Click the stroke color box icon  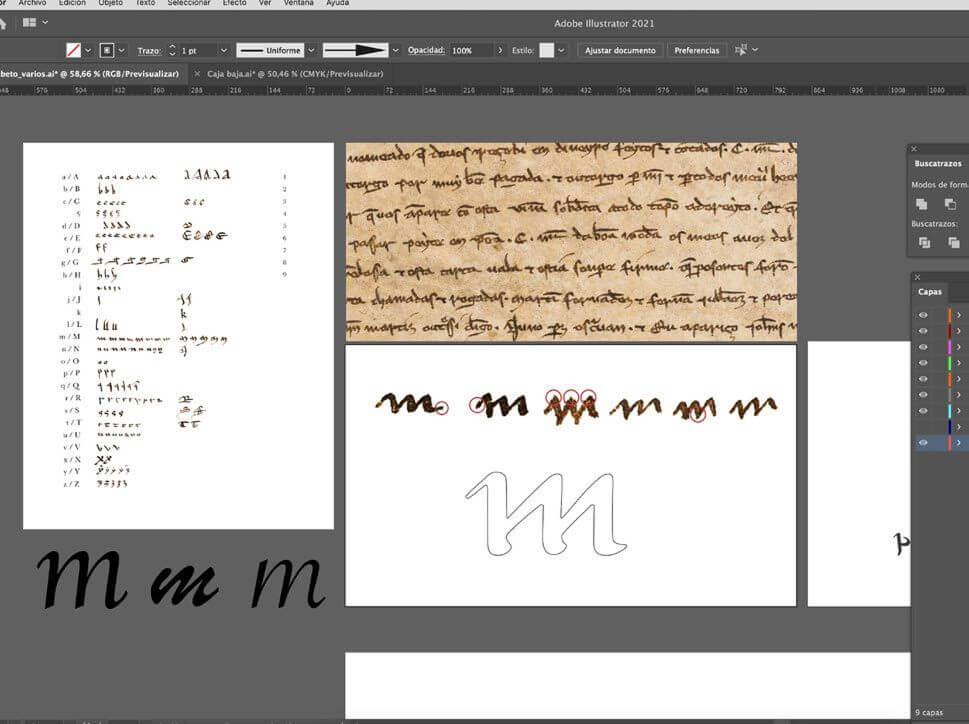(x=105, y=50)
